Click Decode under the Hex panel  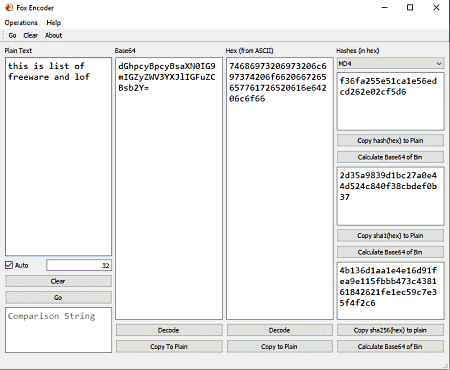click(280, 330)
